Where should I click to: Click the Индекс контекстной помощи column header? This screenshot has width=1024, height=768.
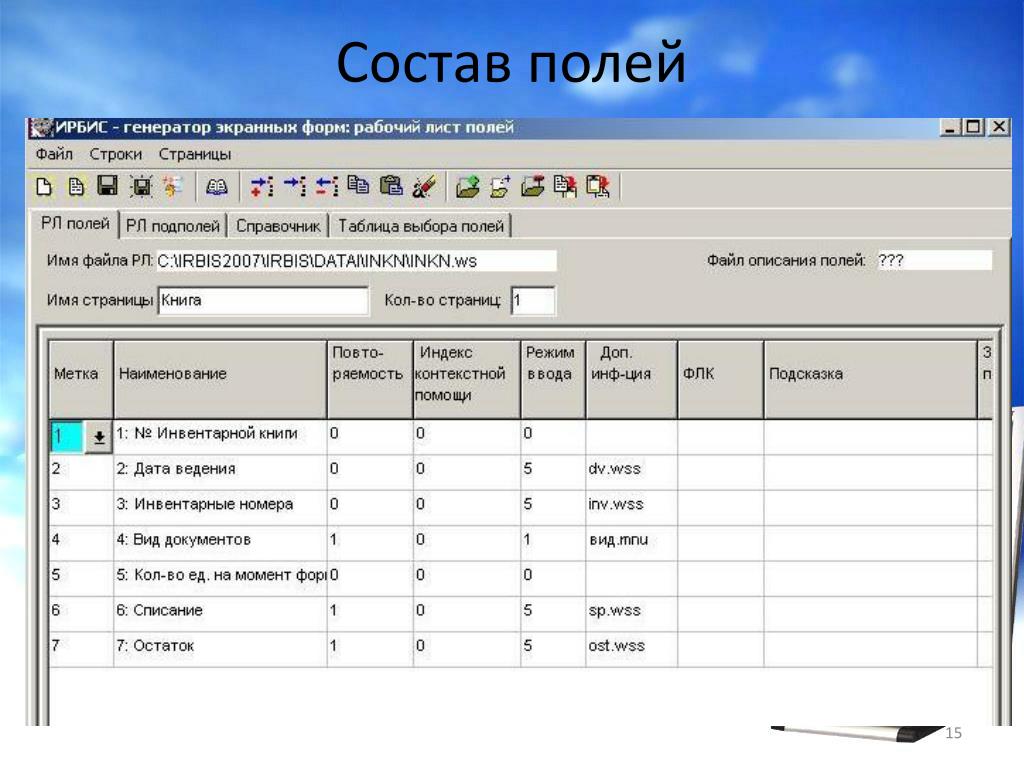click(x=466, y=379)
